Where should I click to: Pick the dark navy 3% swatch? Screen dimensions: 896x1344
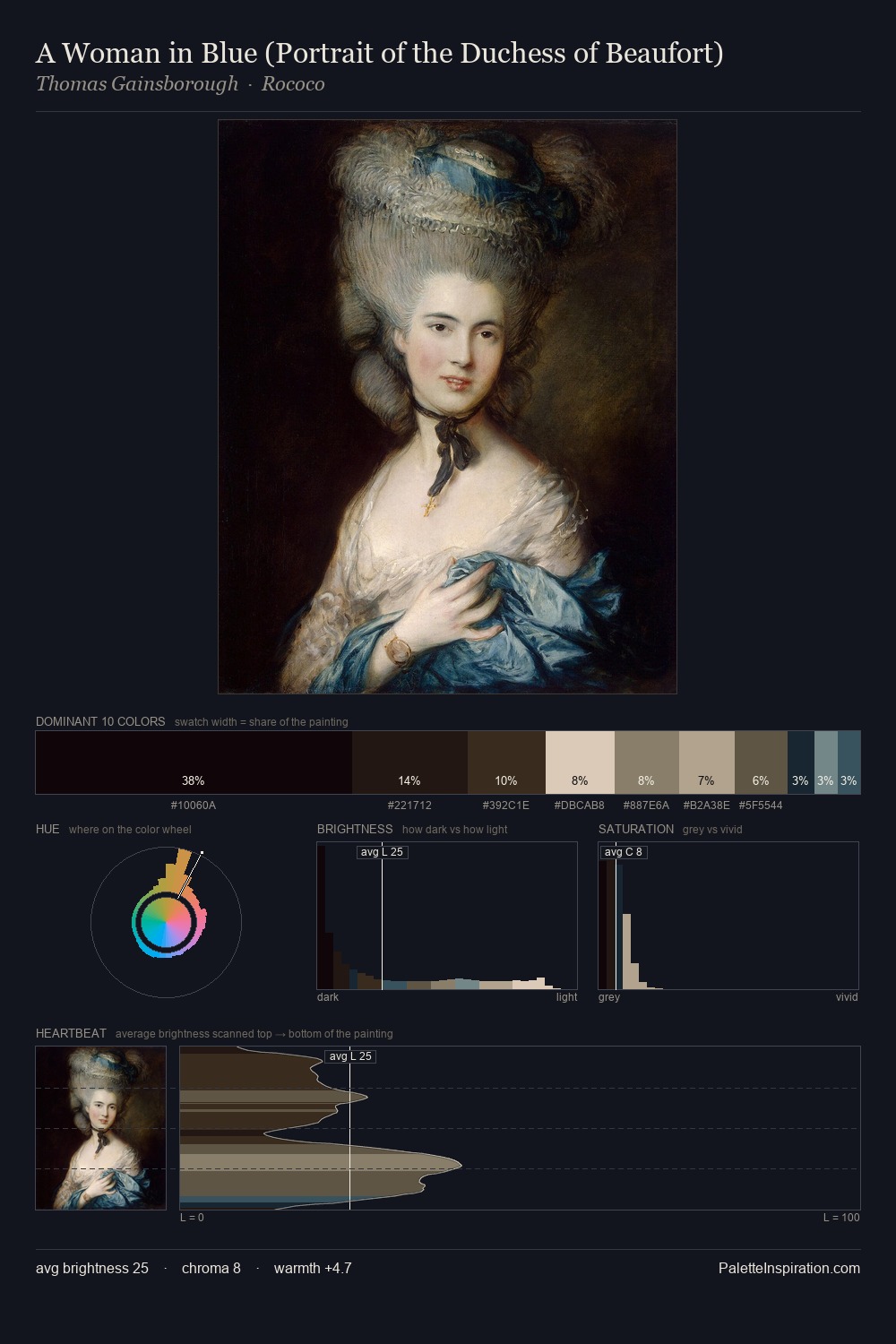tap(800, 762)
